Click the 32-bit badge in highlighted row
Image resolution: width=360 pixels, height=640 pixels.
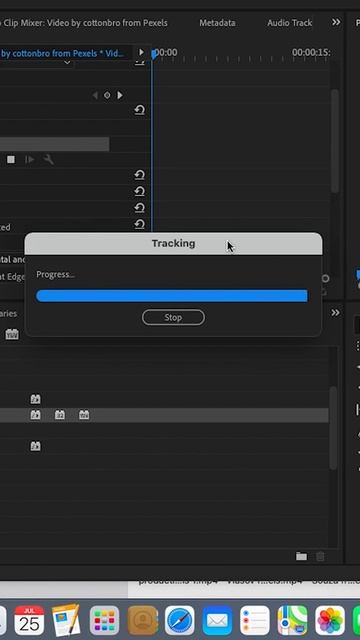coord(60,415)
